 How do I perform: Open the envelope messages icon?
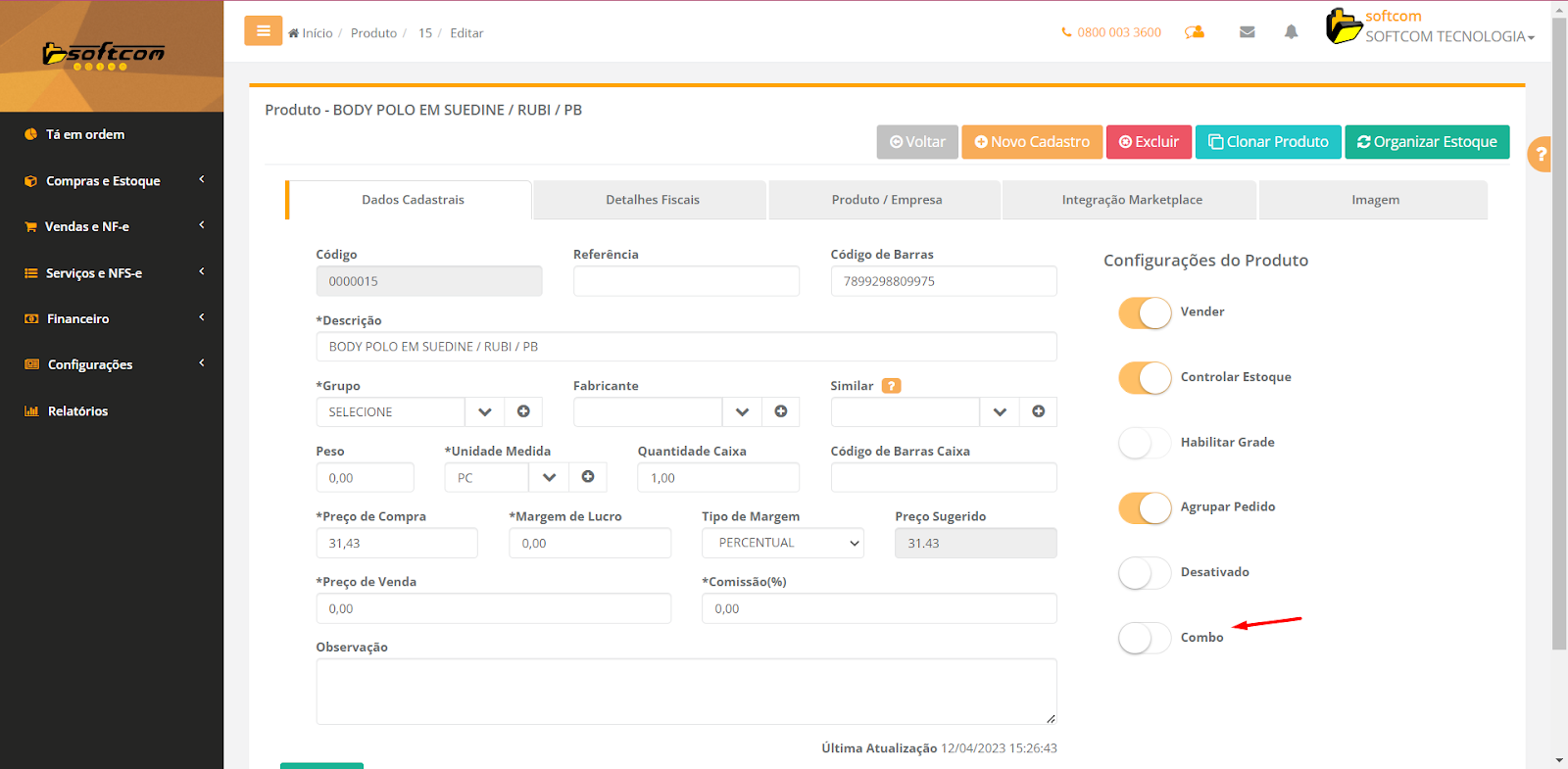tap(1247, 32)
